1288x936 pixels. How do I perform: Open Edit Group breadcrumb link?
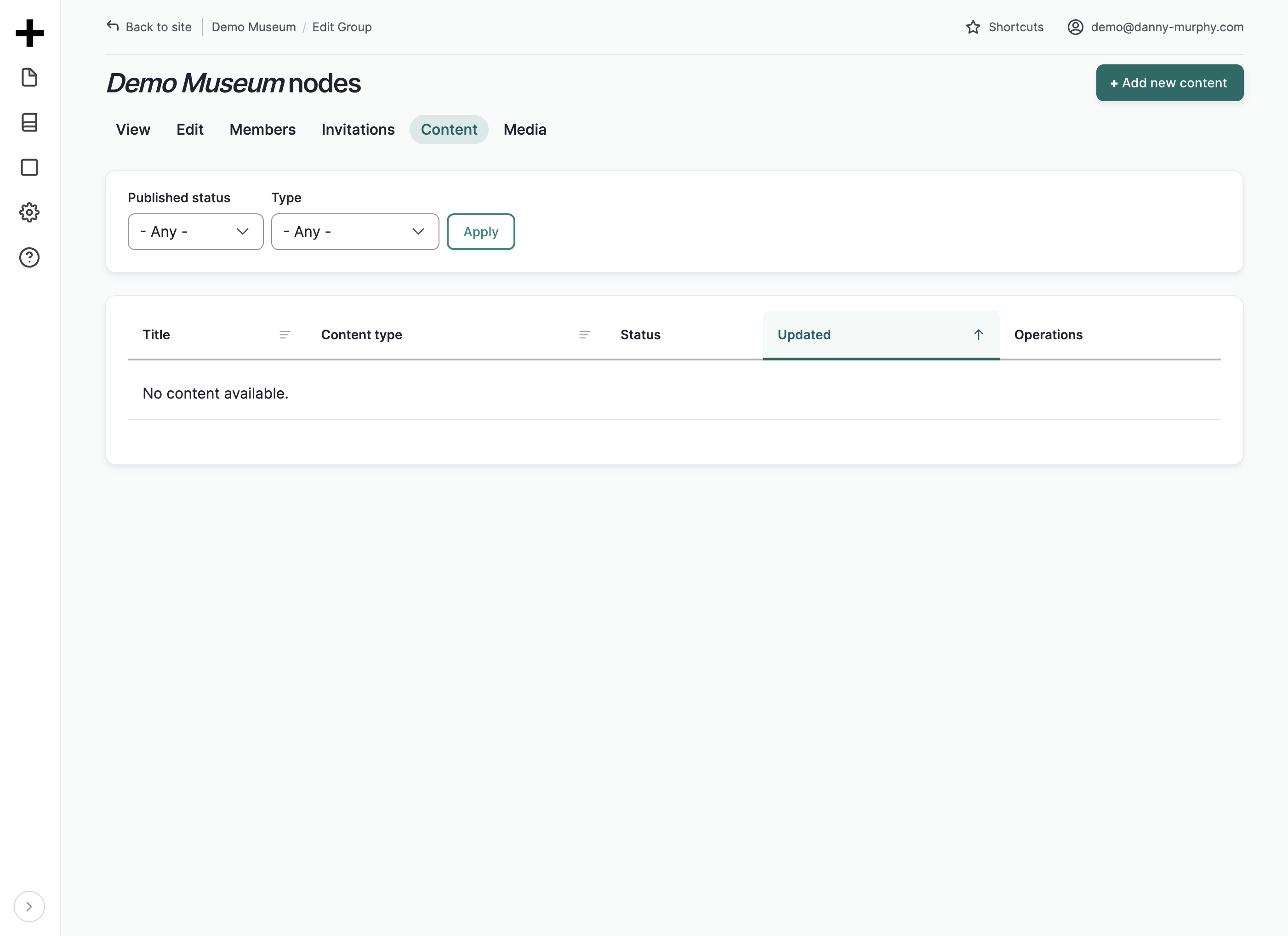click(x=342, y=27)
